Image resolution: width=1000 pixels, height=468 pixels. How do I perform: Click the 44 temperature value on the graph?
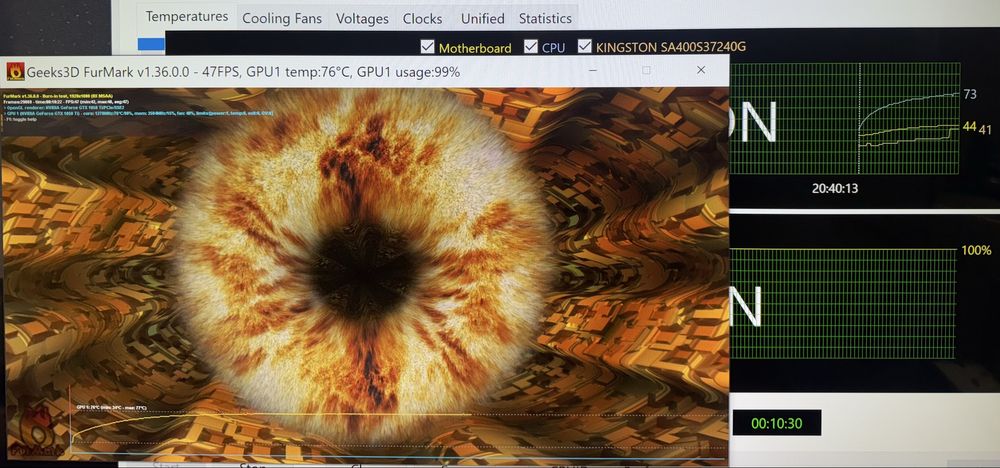coord(969,127)
